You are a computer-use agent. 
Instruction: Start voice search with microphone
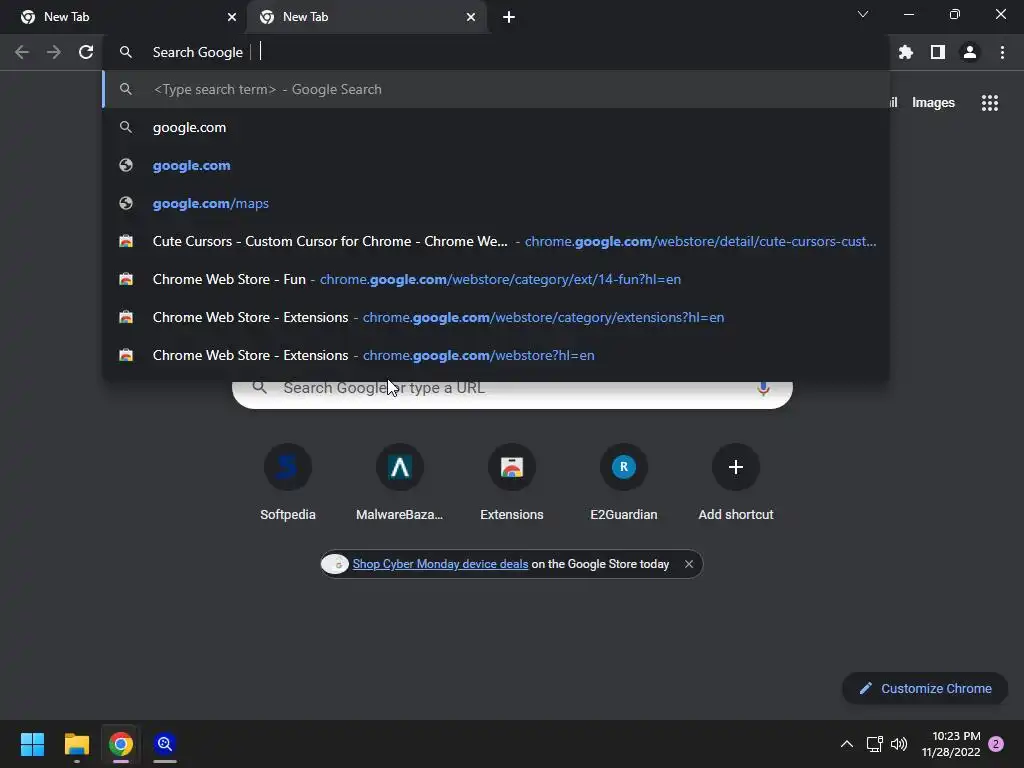point(763,388)
